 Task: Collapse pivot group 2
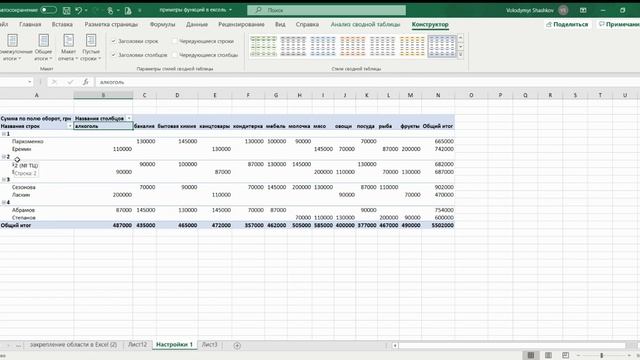coord(3,157)
